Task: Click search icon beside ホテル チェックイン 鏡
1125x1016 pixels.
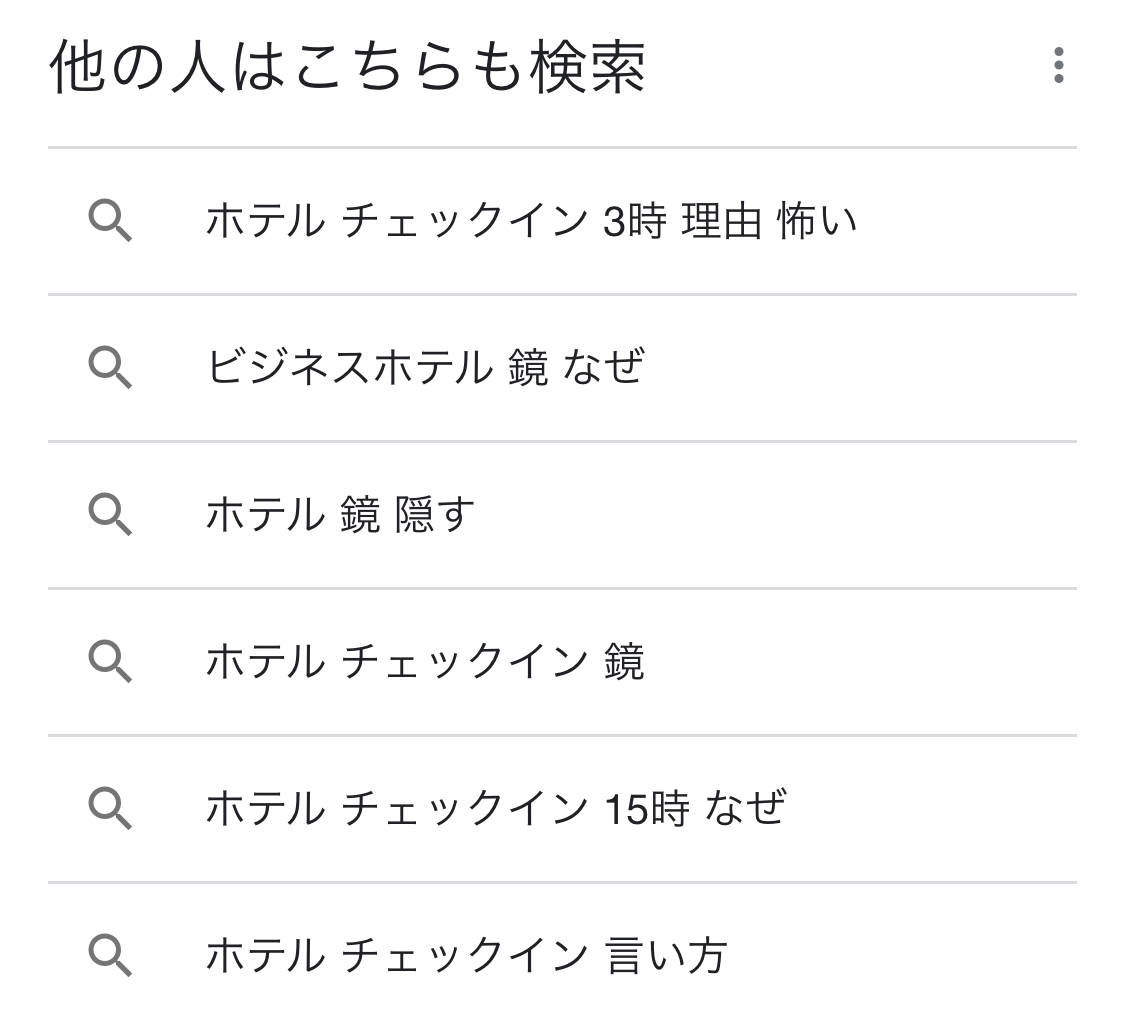Action: (x=110, y=662)
